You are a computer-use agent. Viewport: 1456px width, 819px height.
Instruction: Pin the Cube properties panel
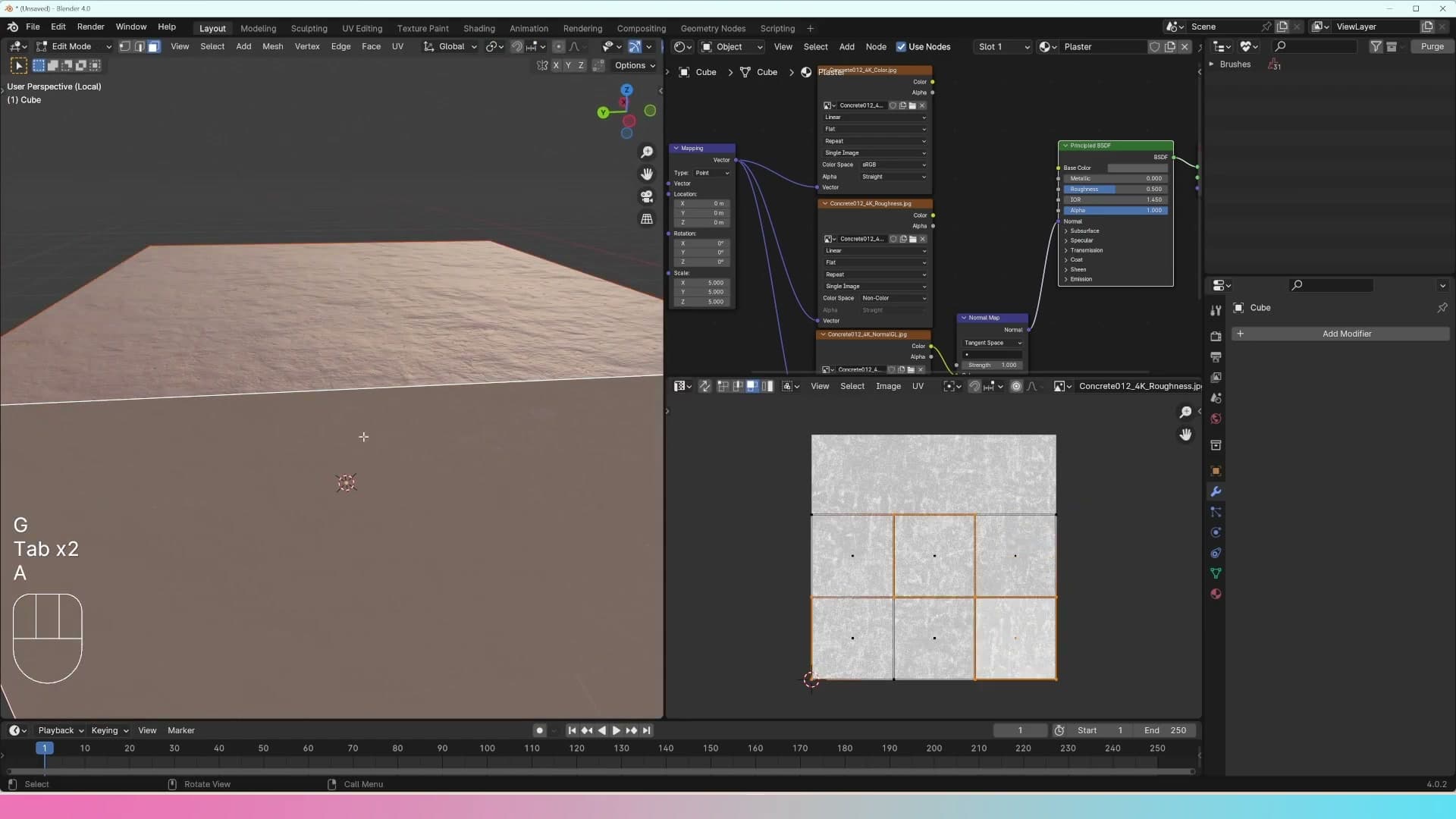click(x=1442, y=308)
